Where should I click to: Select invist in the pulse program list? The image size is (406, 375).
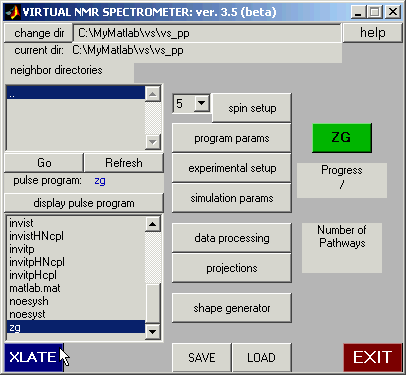point(76,223)
